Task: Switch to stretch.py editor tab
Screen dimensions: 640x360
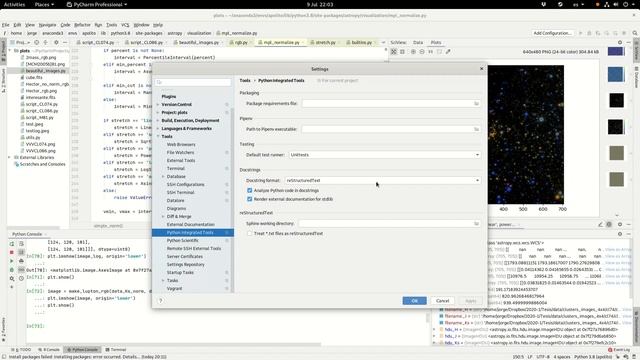Action: pyautogui.click(x=325, y=42)
